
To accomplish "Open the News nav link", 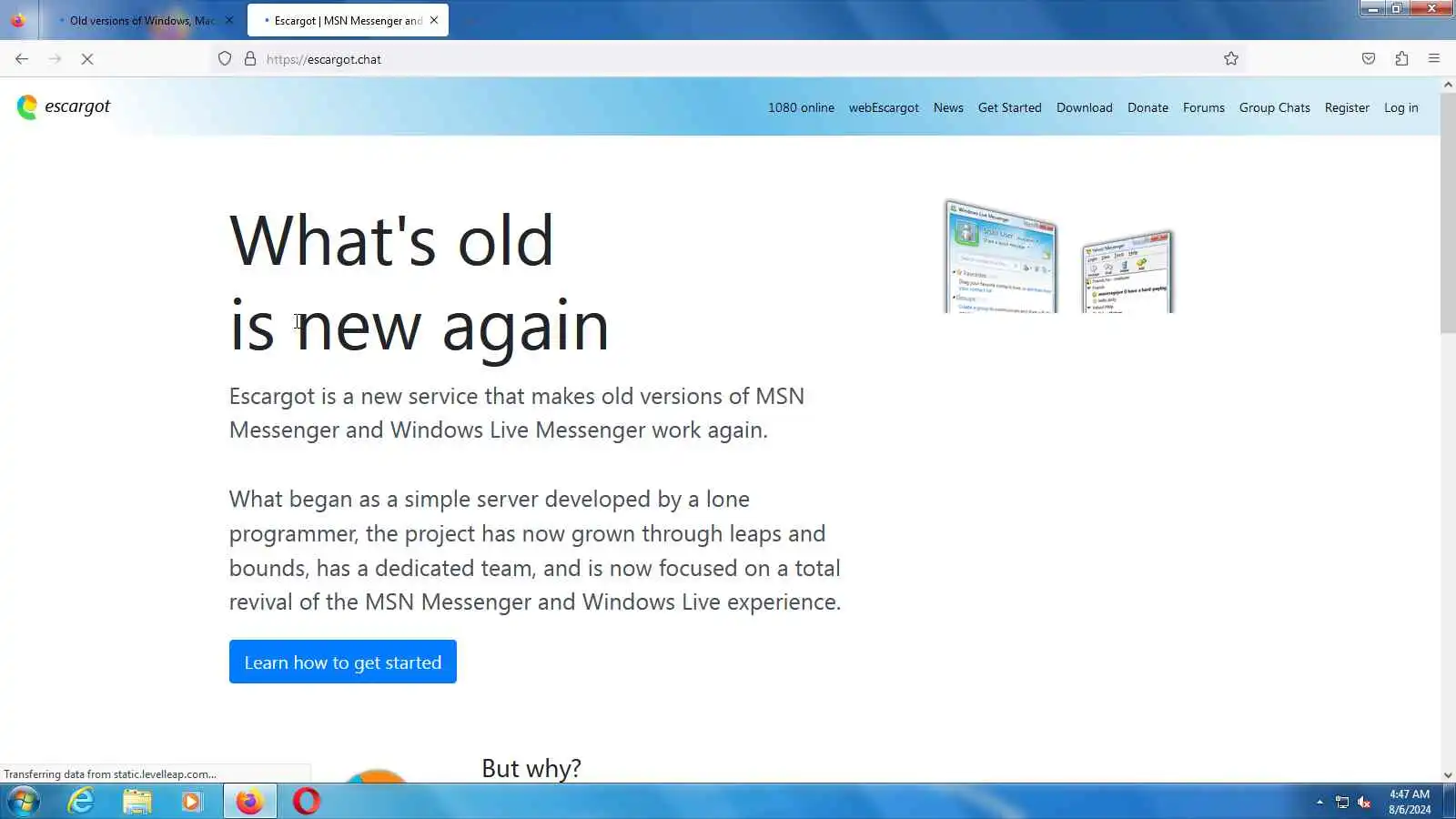I will [x=948, y=107].
